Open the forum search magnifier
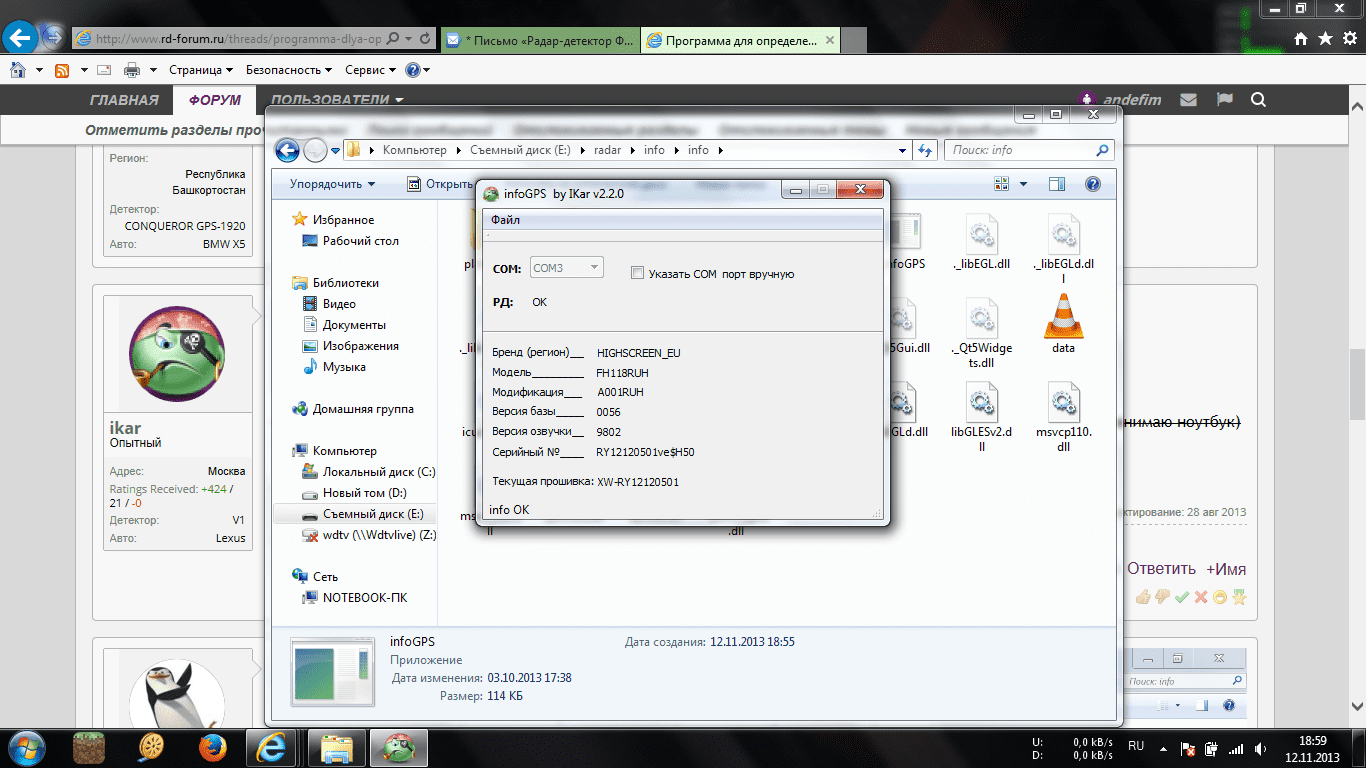This screenshot has height=768, width=1366. click(x=1259, y=100)
